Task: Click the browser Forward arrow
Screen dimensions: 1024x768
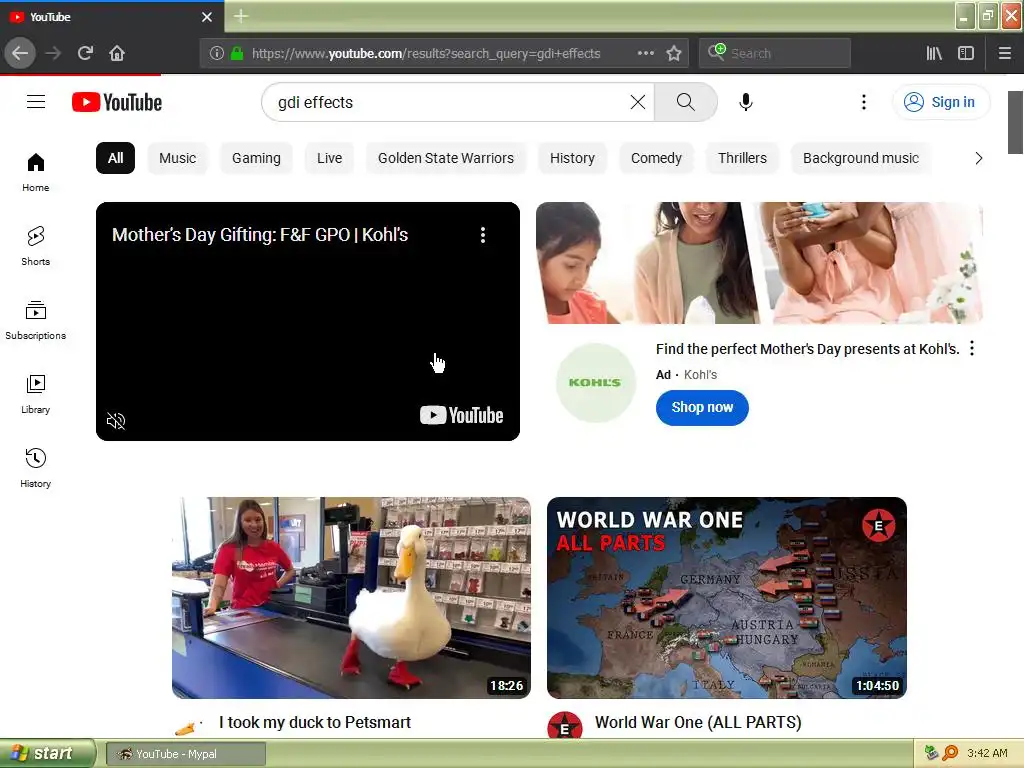Action: tap(53, 54)
